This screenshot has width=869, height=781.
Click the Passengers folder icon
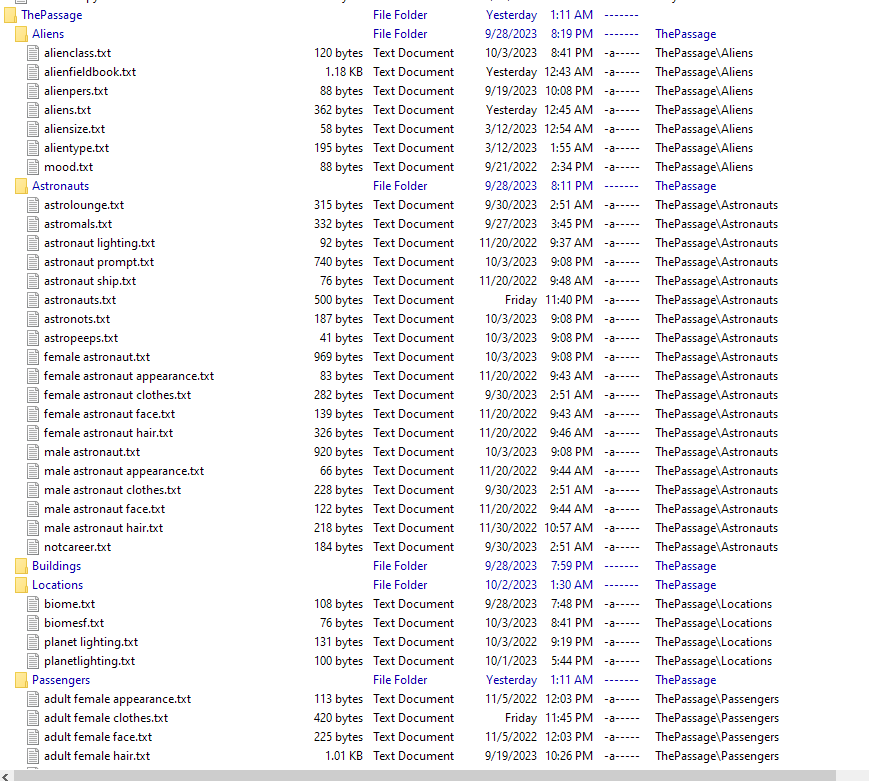point(21,679)
